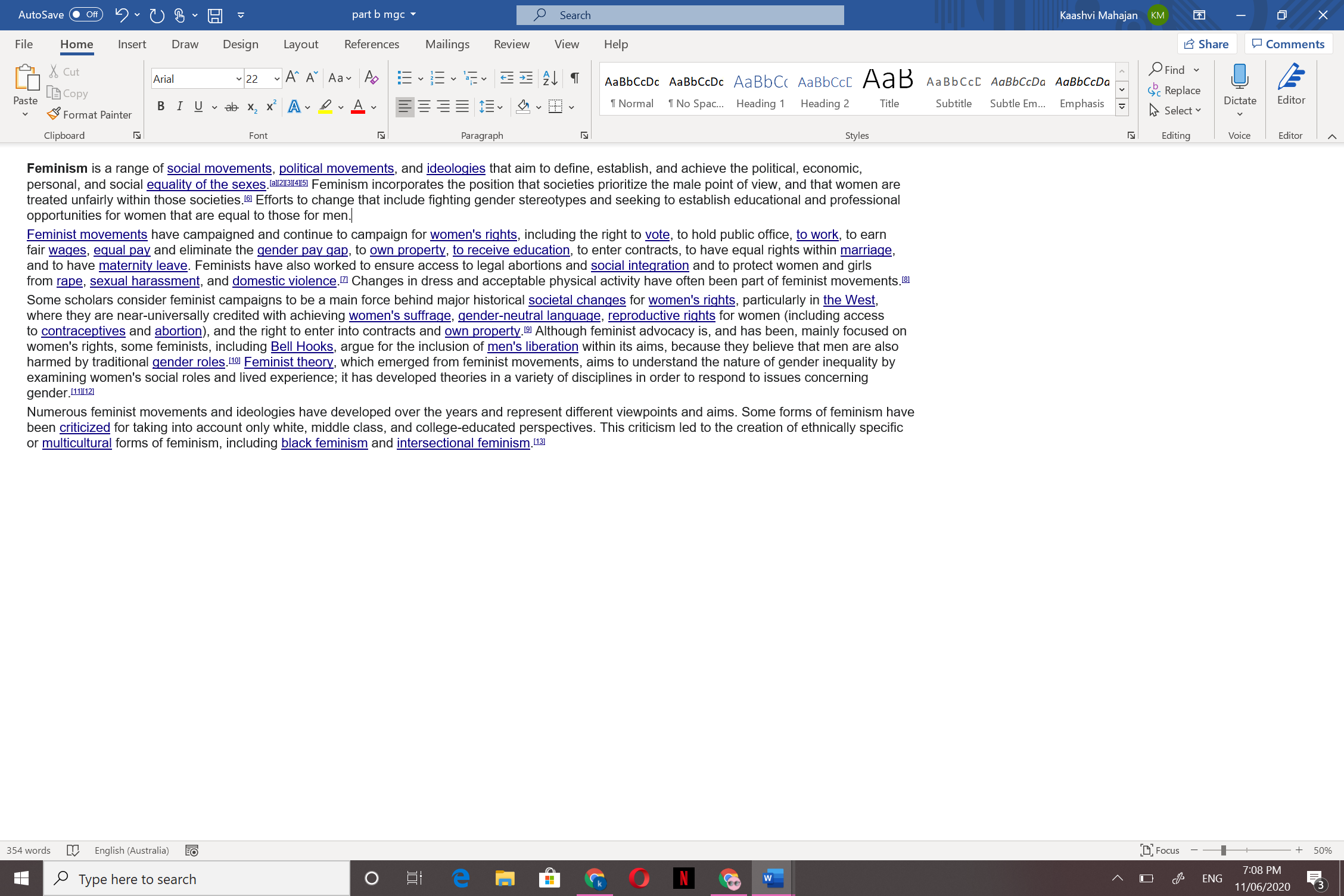
Task: Click the Share button
Action: click(x=1206, y=44)
